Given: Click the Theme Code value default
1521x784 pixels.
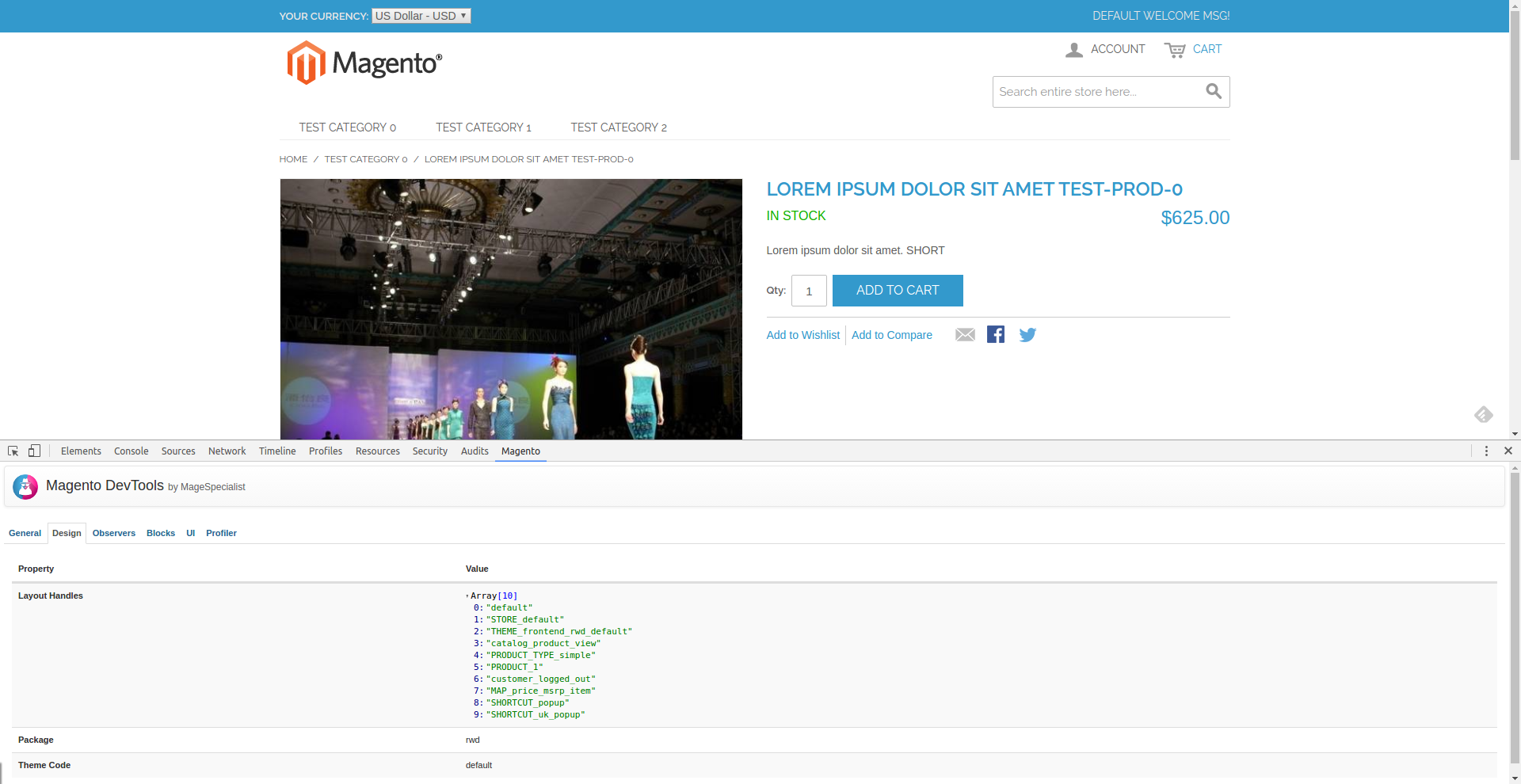Looking at the screenshot, I should (478, 765).
